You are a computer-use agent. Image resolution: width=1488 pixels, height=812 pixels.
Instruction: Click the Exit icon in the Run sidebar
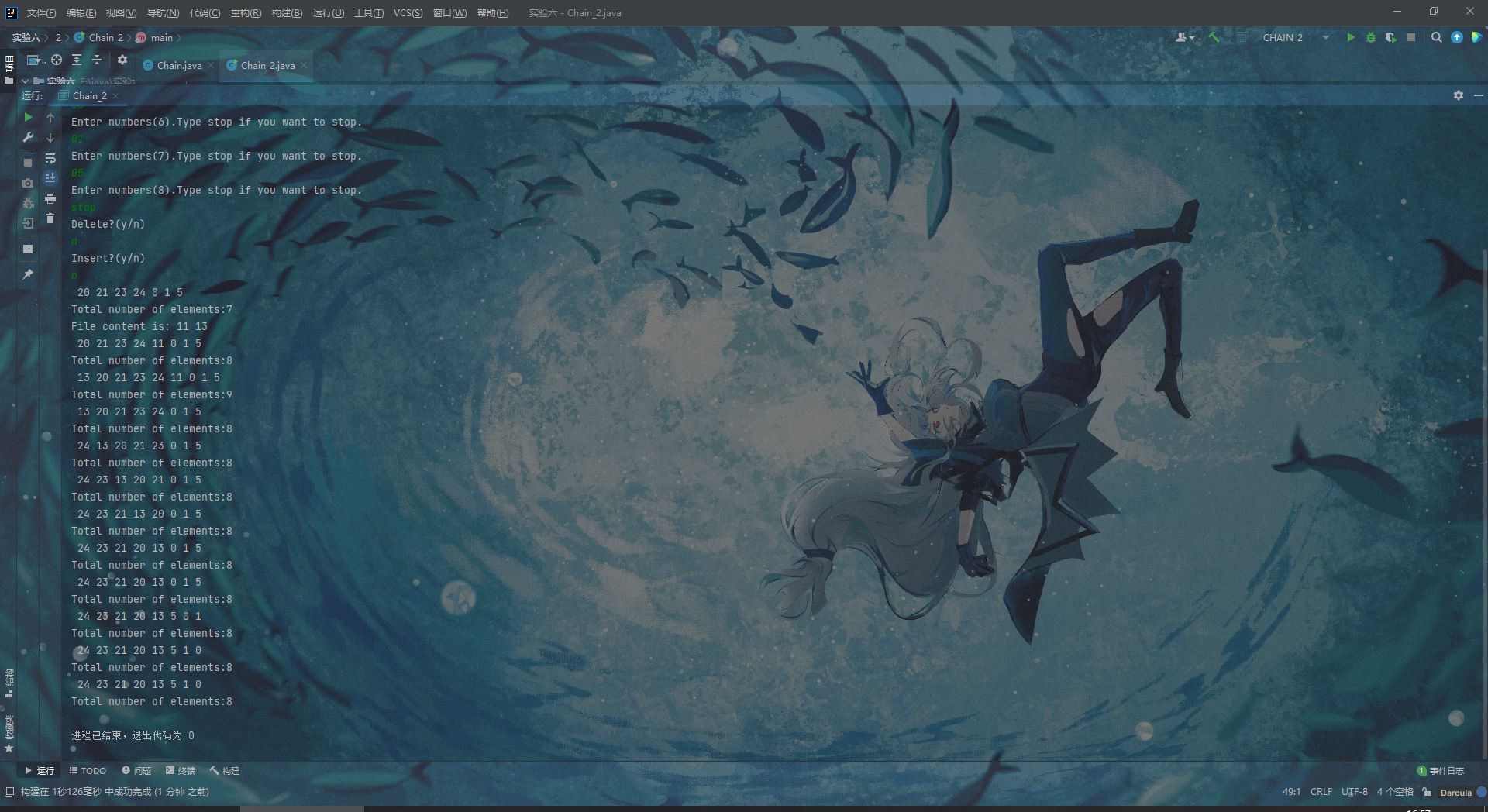[x=28, y=223]
